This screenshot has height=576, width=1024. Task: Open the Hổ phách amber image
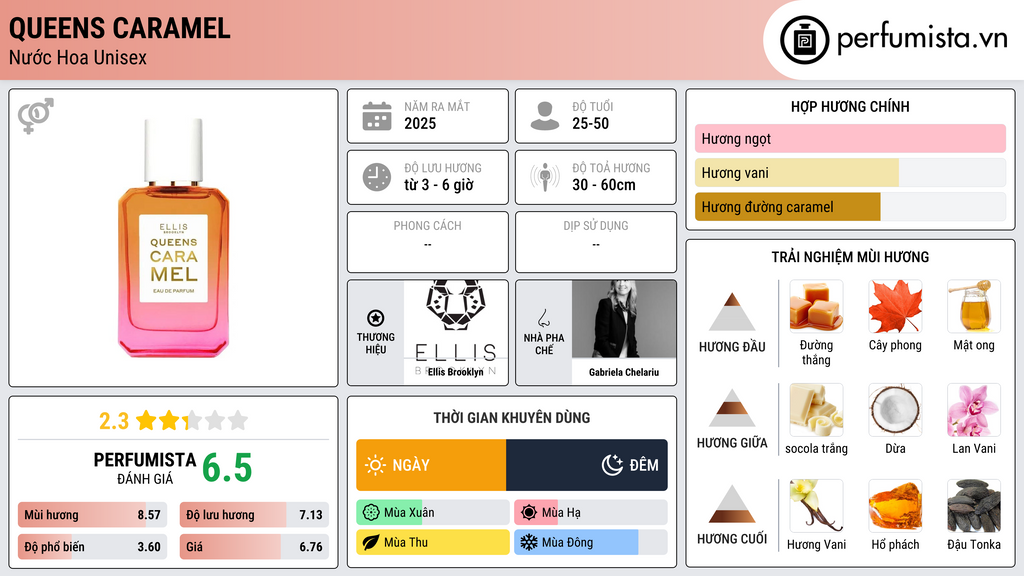coord(895,506)
